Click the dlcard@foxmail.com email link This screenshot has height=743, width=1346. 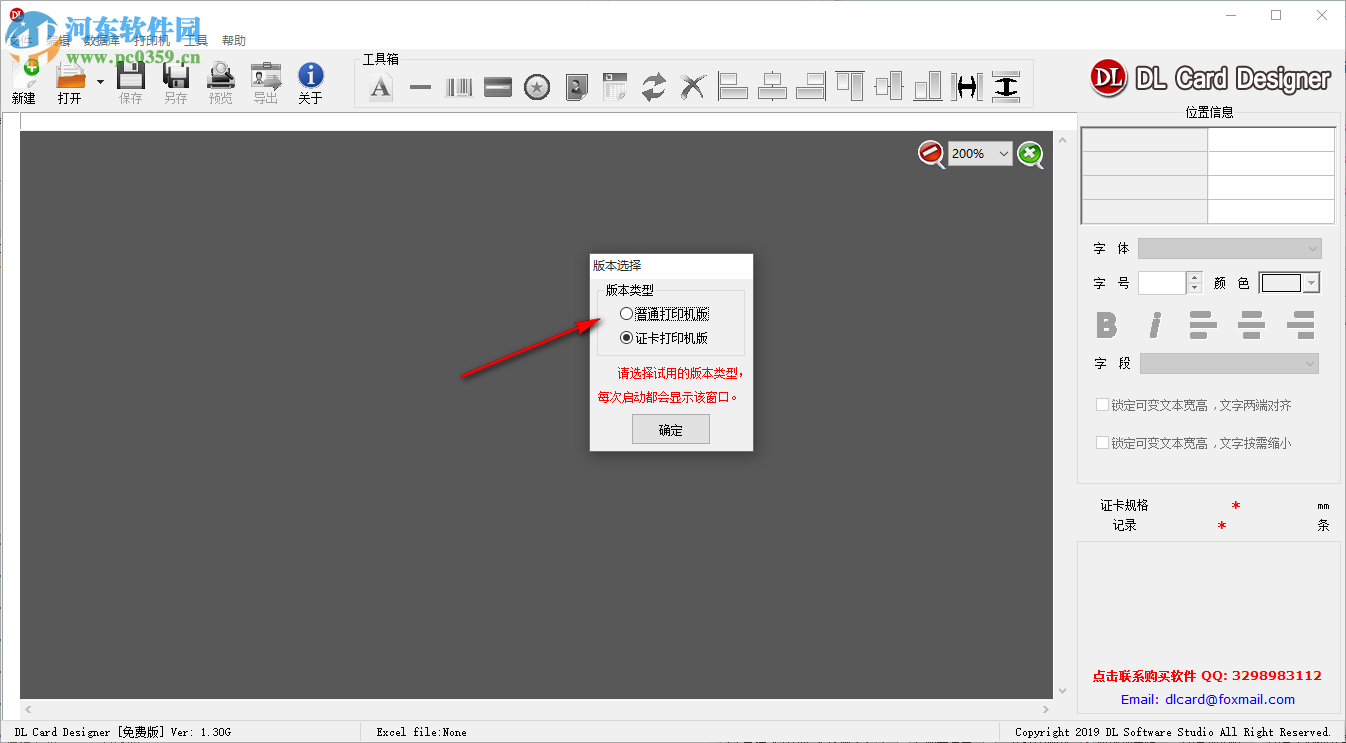pos(1228,699)
